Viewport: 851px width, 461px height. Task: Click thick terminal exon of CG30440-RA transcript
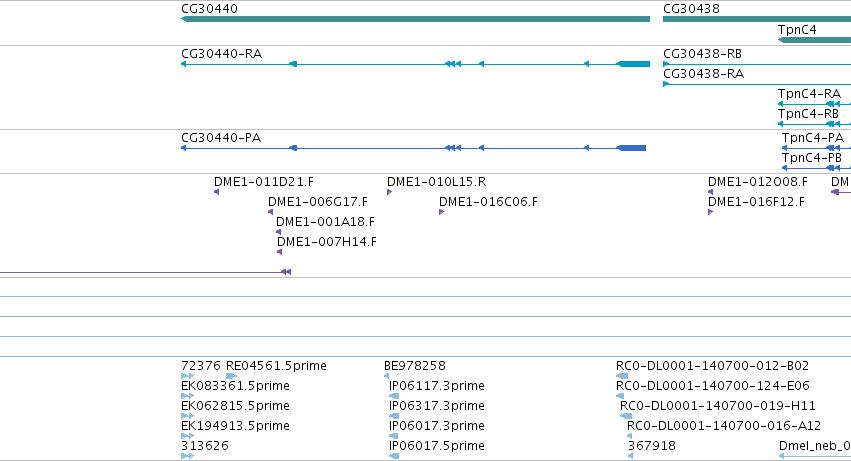tap(634, 64)
